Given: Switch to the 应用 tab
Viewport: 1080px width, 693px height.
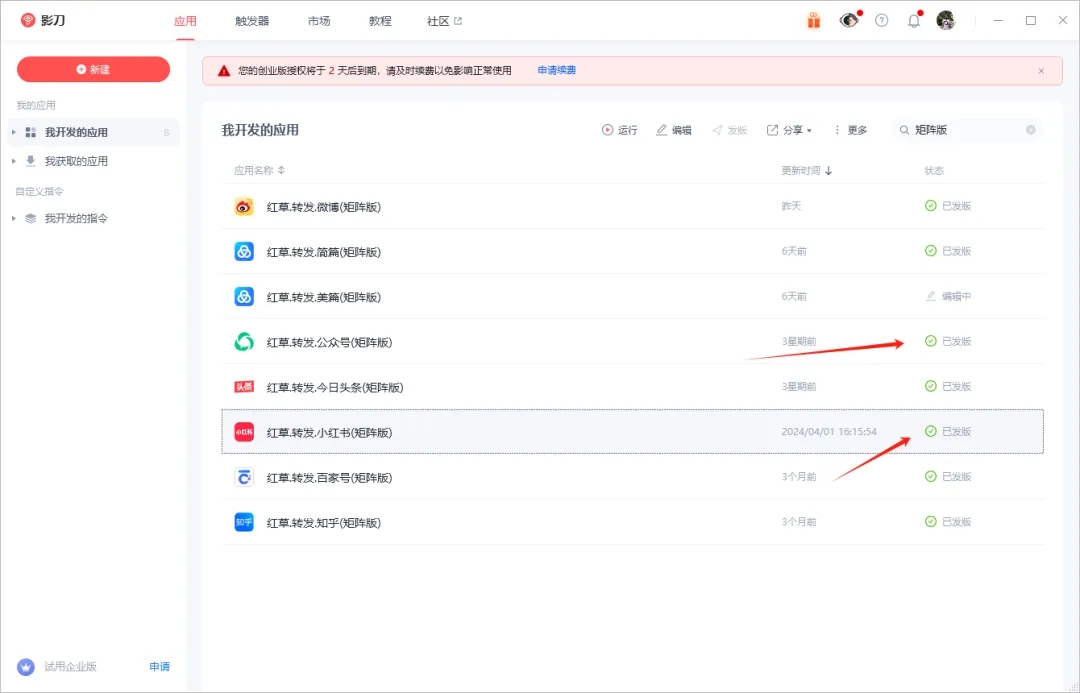Looking at the screenshot, I should click(185, 21).
